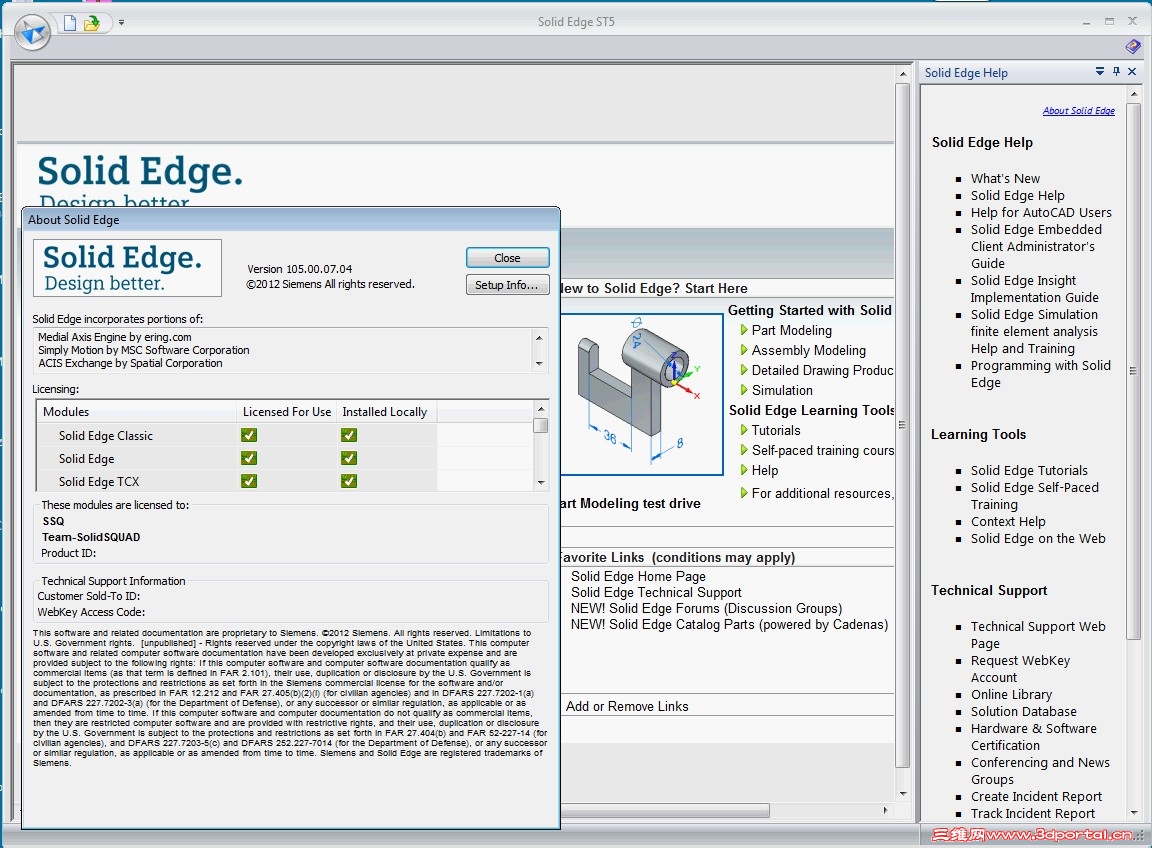Image resolution: width=1152 pixels, height=848 pixels.
Task: Click the Modules column header
Action: (x=137, y=412)
